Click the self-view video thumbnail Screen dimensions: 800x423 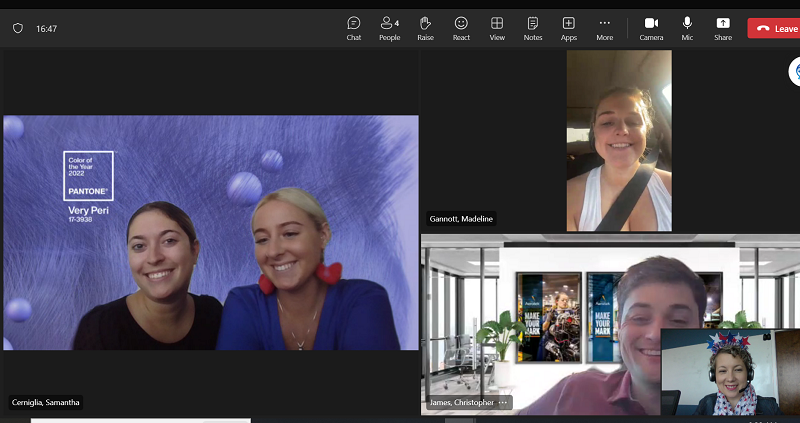730,372
